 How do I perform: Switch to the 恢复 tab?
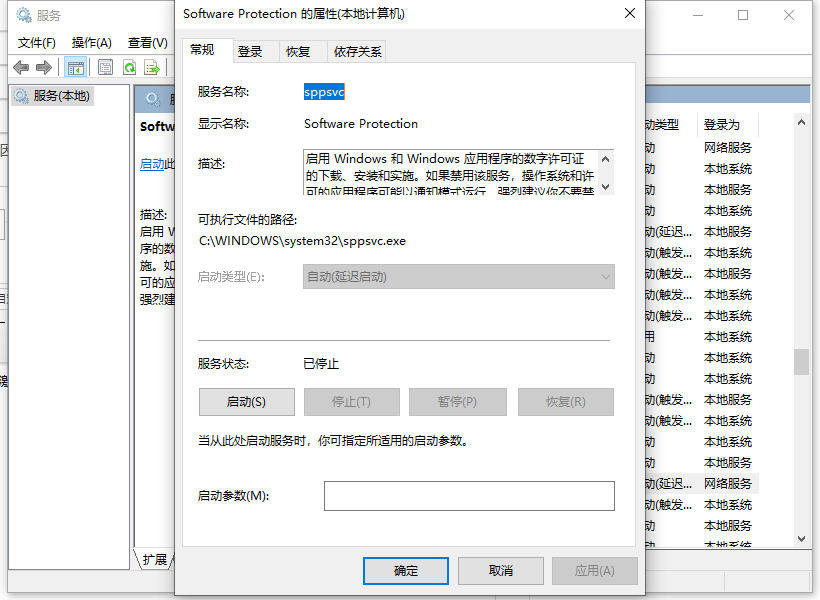(x=297, y=52)
